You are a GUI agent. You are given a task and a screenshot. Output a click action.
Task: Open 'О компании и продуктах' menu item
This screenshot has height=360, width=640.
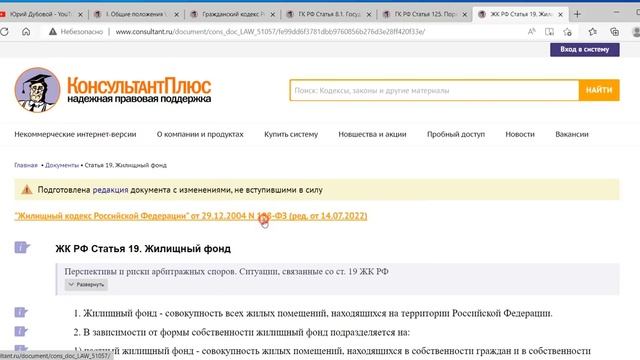pos(200,134)
